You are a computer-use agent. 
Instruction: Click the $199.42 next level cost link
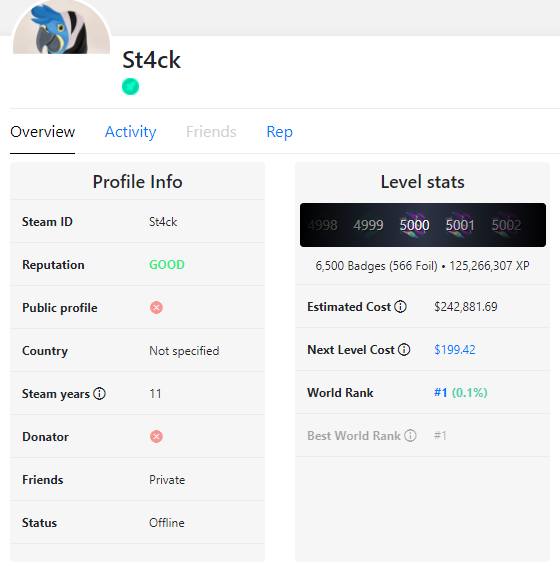point(455,350)
